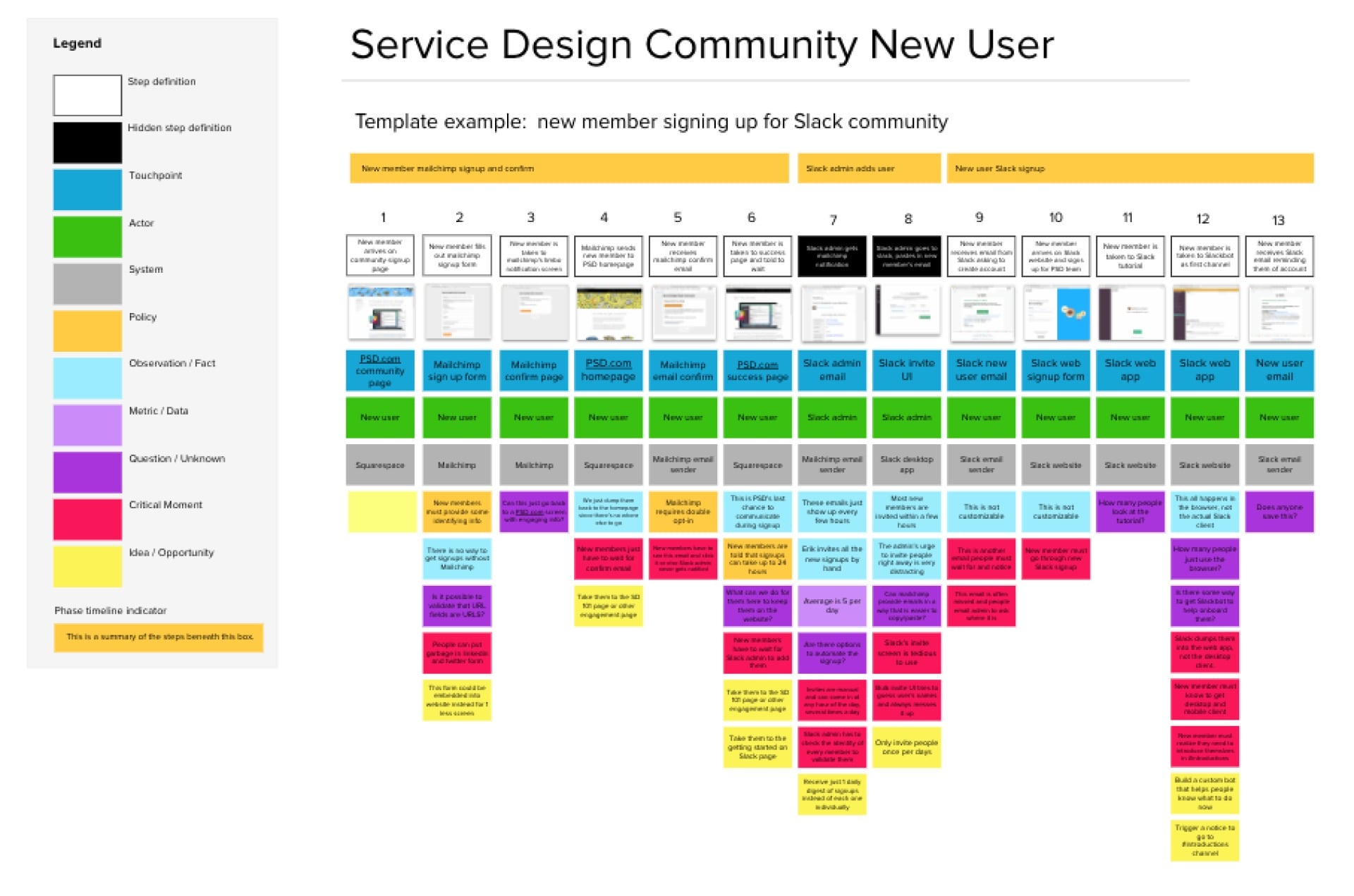Select the Touchpoint color swatch in the legend
The image size is (1354, 896).
[x=87, y=189]
